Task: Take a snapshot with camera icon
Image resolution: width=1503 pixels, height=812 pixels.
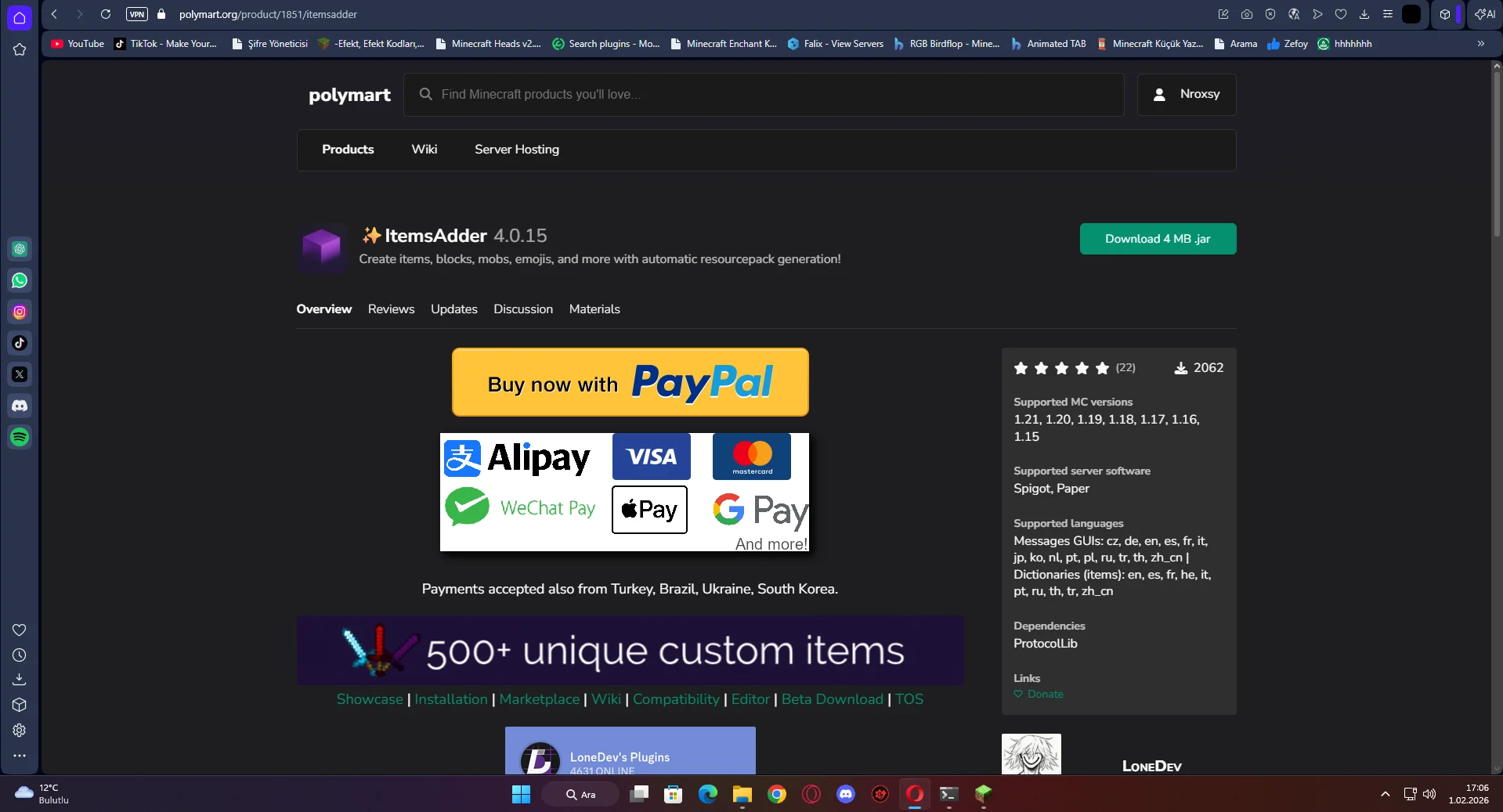Action: click(1247, 14)
